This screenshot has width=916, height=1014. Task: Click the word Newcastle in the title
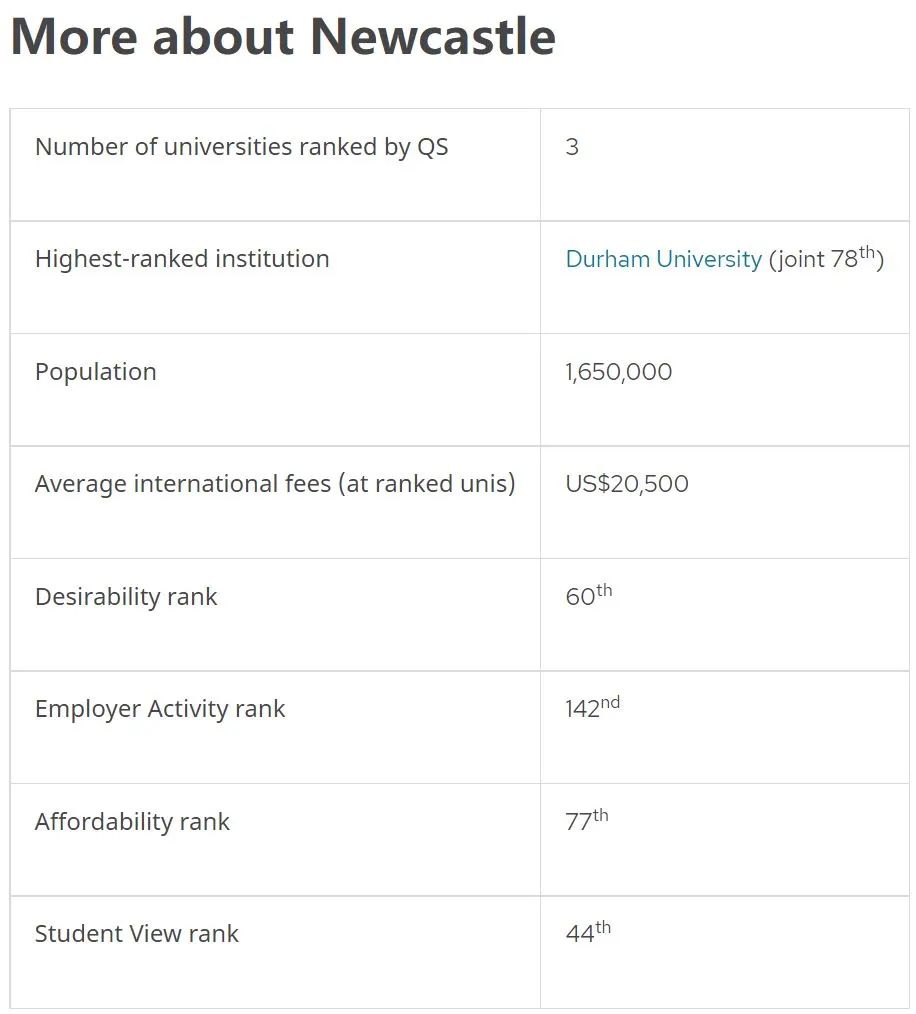433,36
